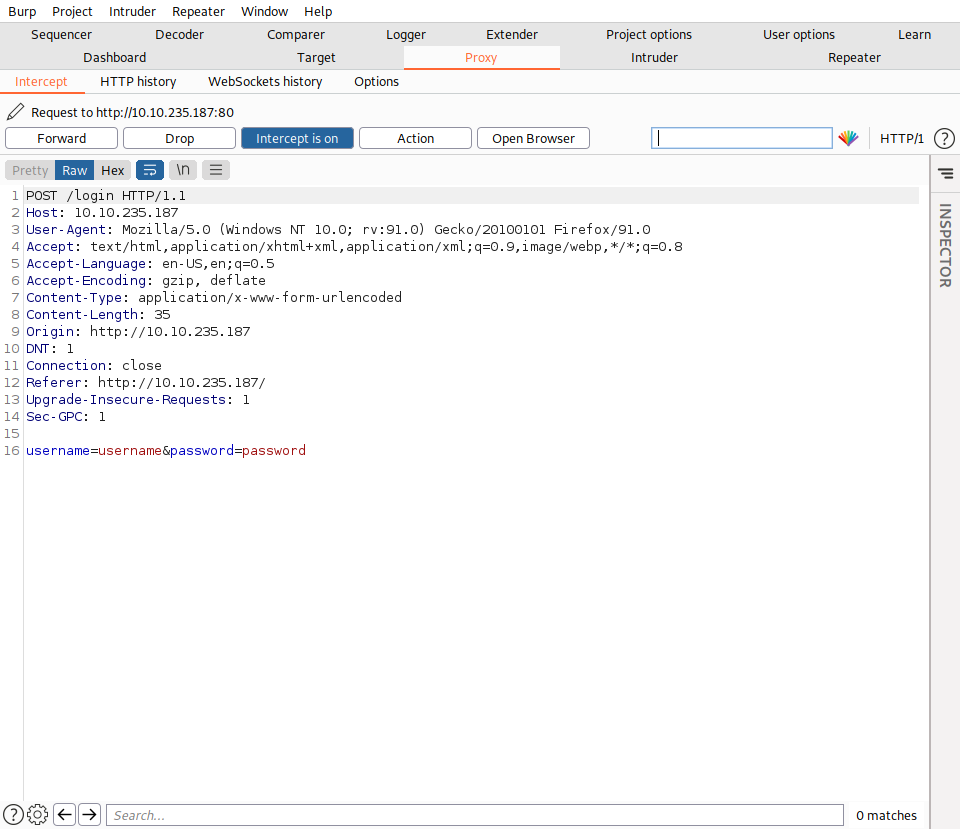
Task: Switch to the HTTP history tab
Action: (138, 81)
